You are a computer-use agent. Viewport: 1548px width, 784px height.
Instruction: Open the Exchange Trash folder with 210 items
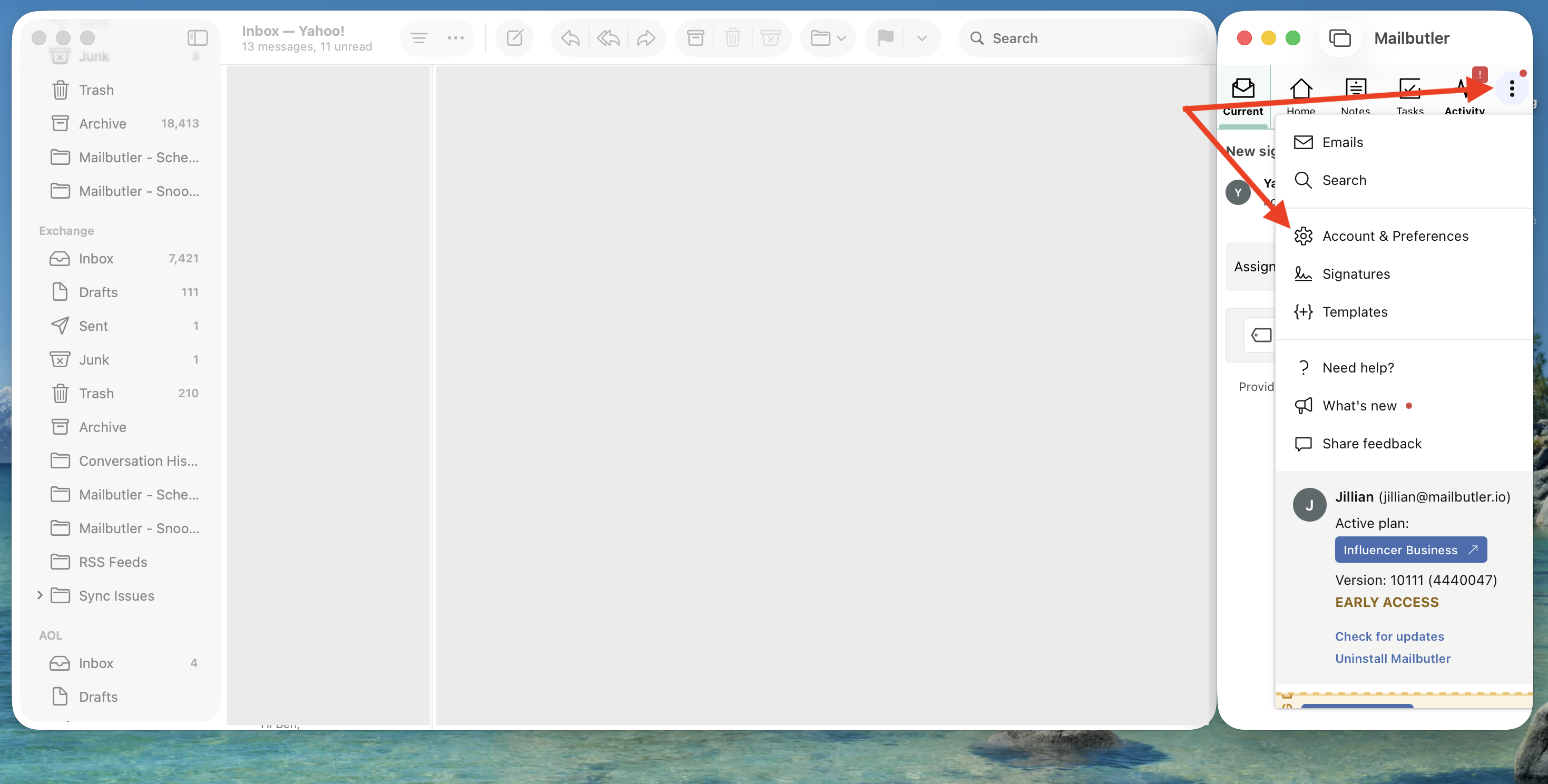(120, 394)
